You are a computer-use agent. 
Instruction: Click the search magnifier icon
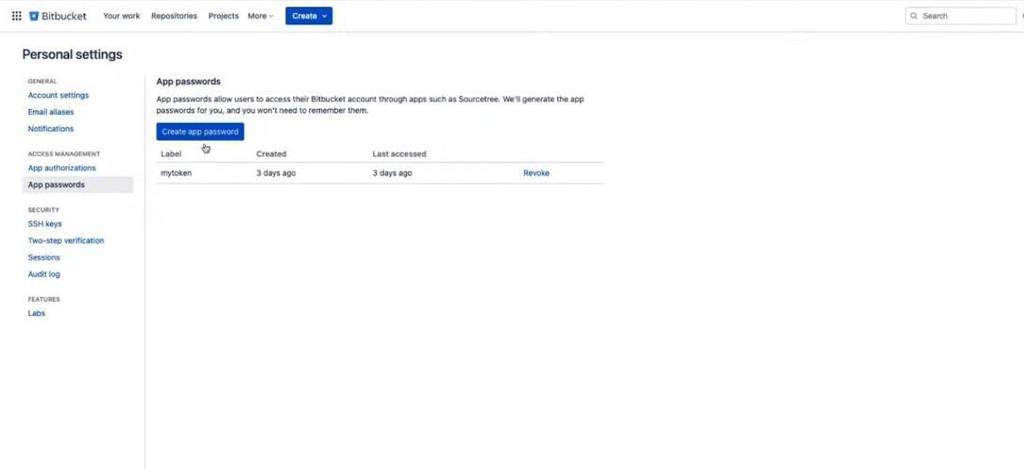(x=914, y=16)
